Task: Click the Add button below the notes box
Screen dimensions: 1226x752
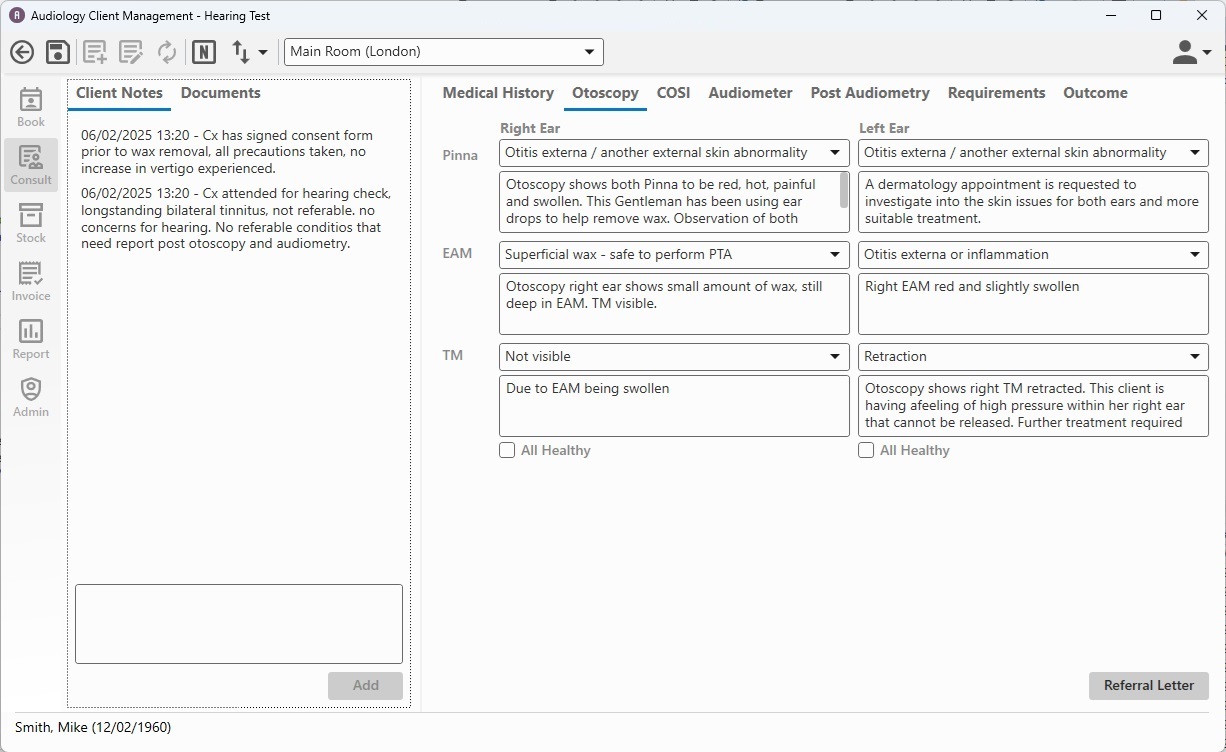Action: tap(365, 685)
